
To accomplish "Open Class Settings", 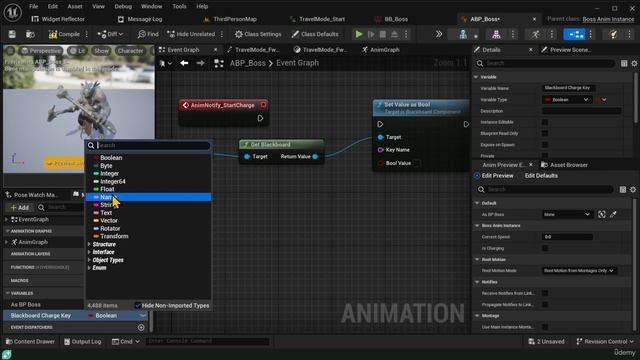I will pos(258,34).
